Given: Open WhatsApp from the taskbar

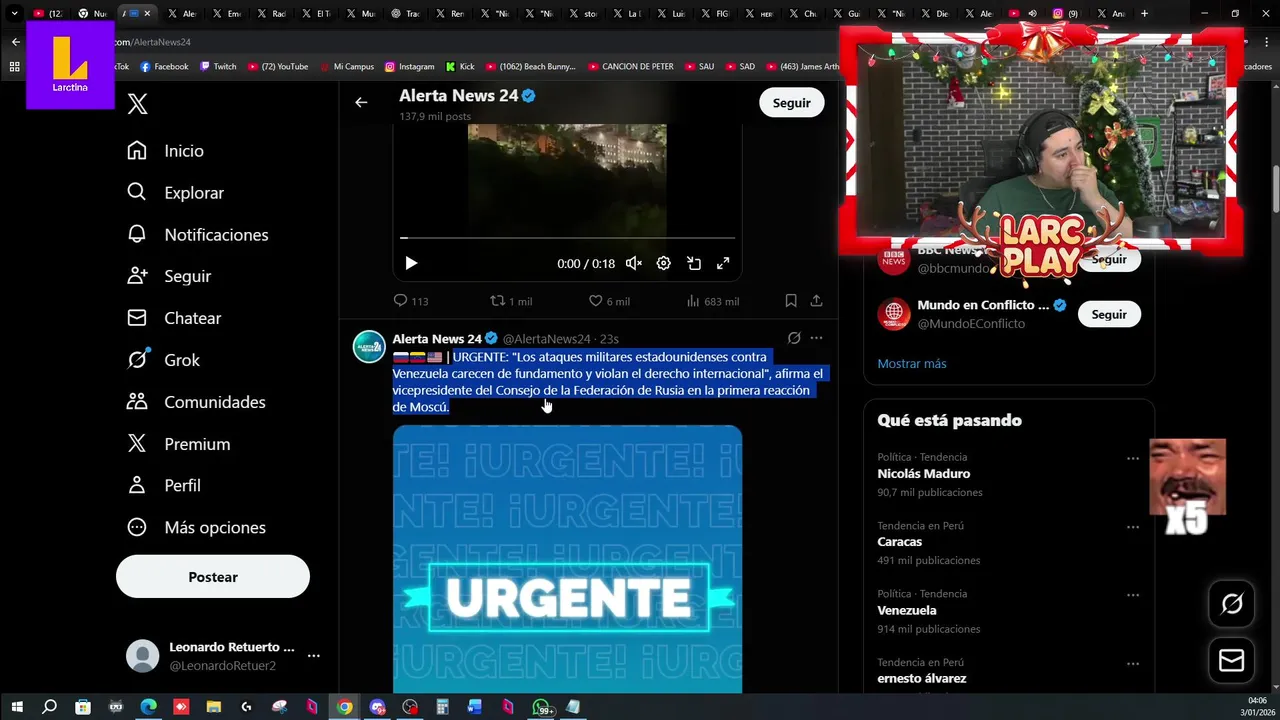Looking at the screenshot, I should pos(541,707).
